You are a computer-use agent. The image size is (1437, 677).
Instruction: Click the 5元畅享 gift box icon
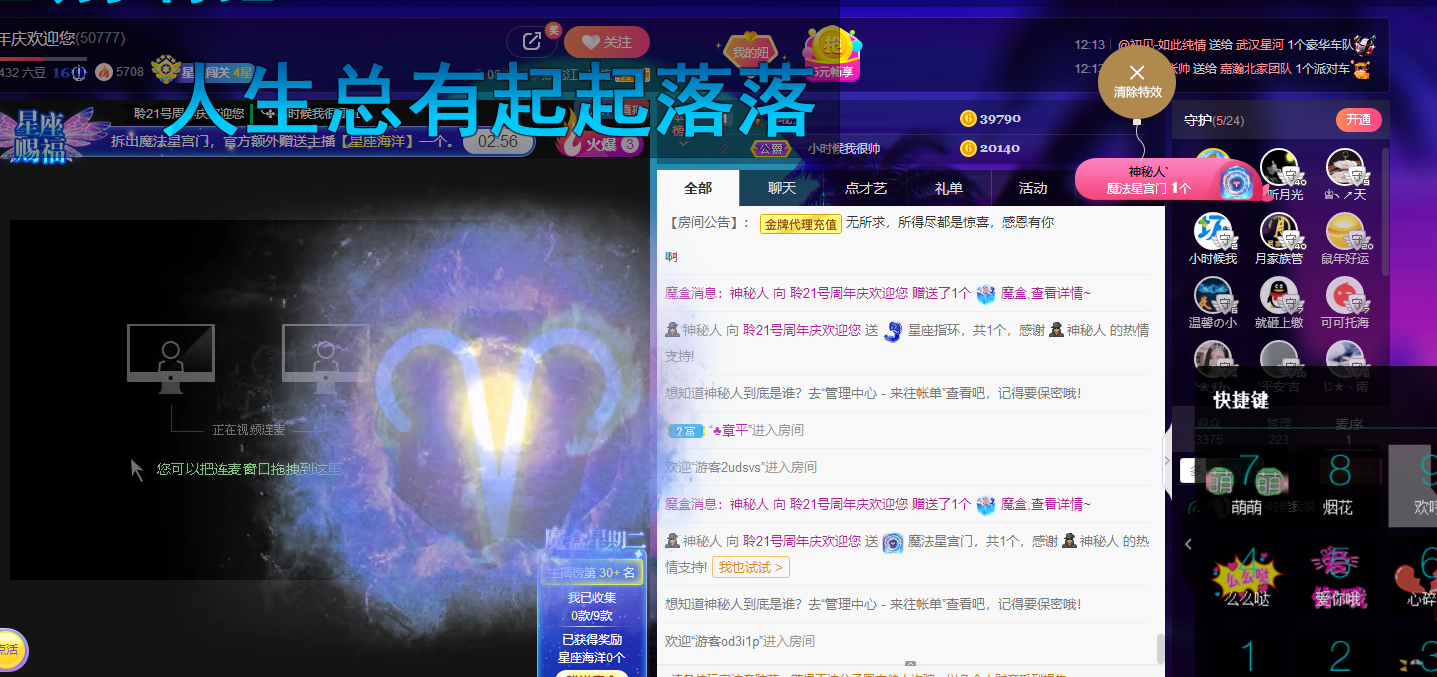833,55
